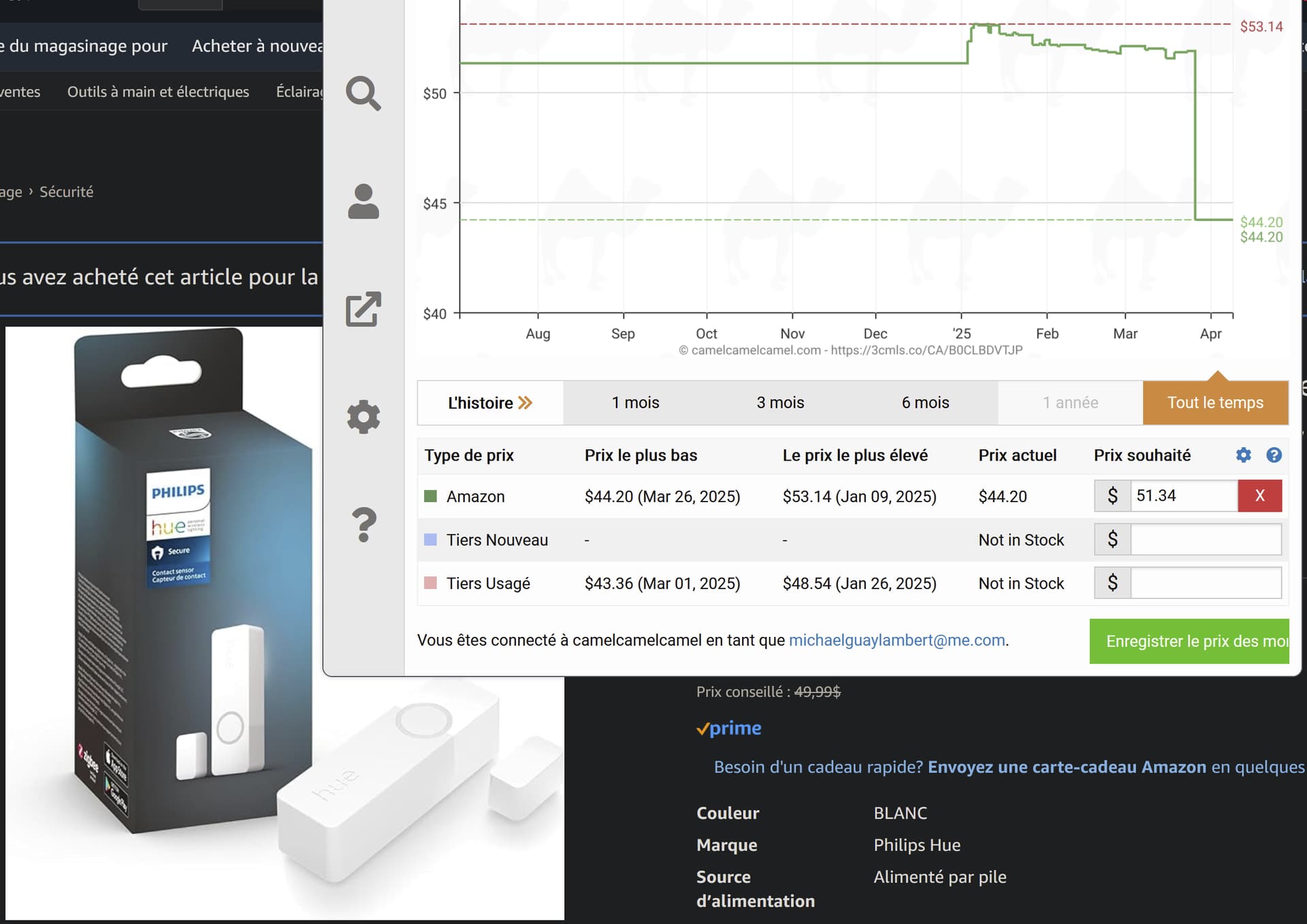This screenshot has height=924, width=1307.
Task: Remove the Amazon desired price with X
Action: [x=1260, y=495]
